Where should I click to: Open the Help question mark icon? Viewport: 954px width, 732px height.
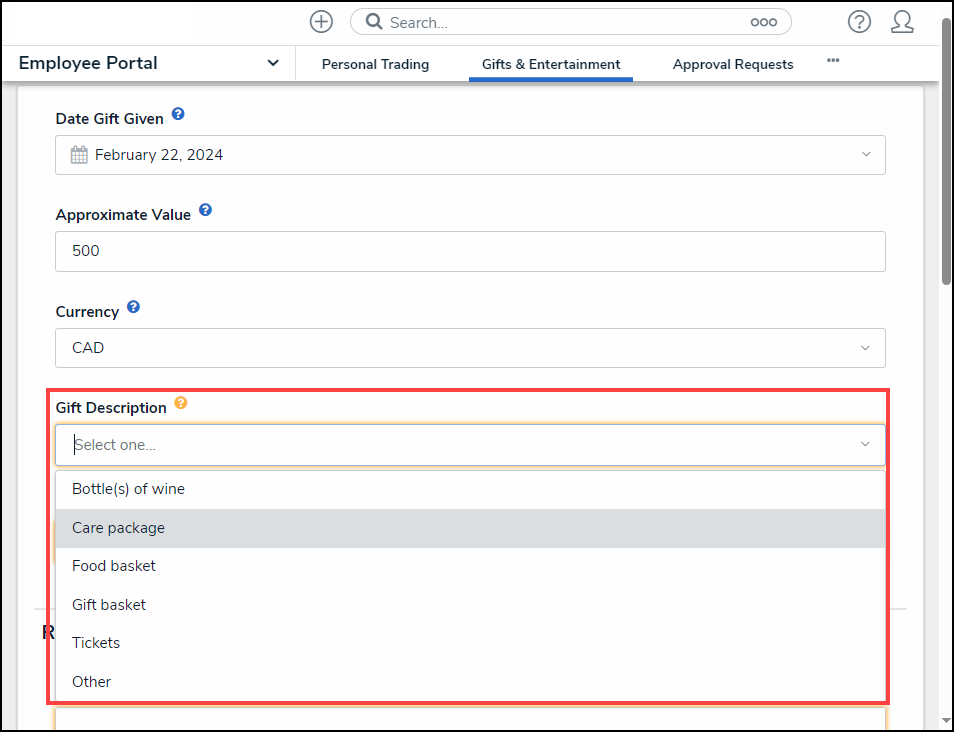pos(858,22)
